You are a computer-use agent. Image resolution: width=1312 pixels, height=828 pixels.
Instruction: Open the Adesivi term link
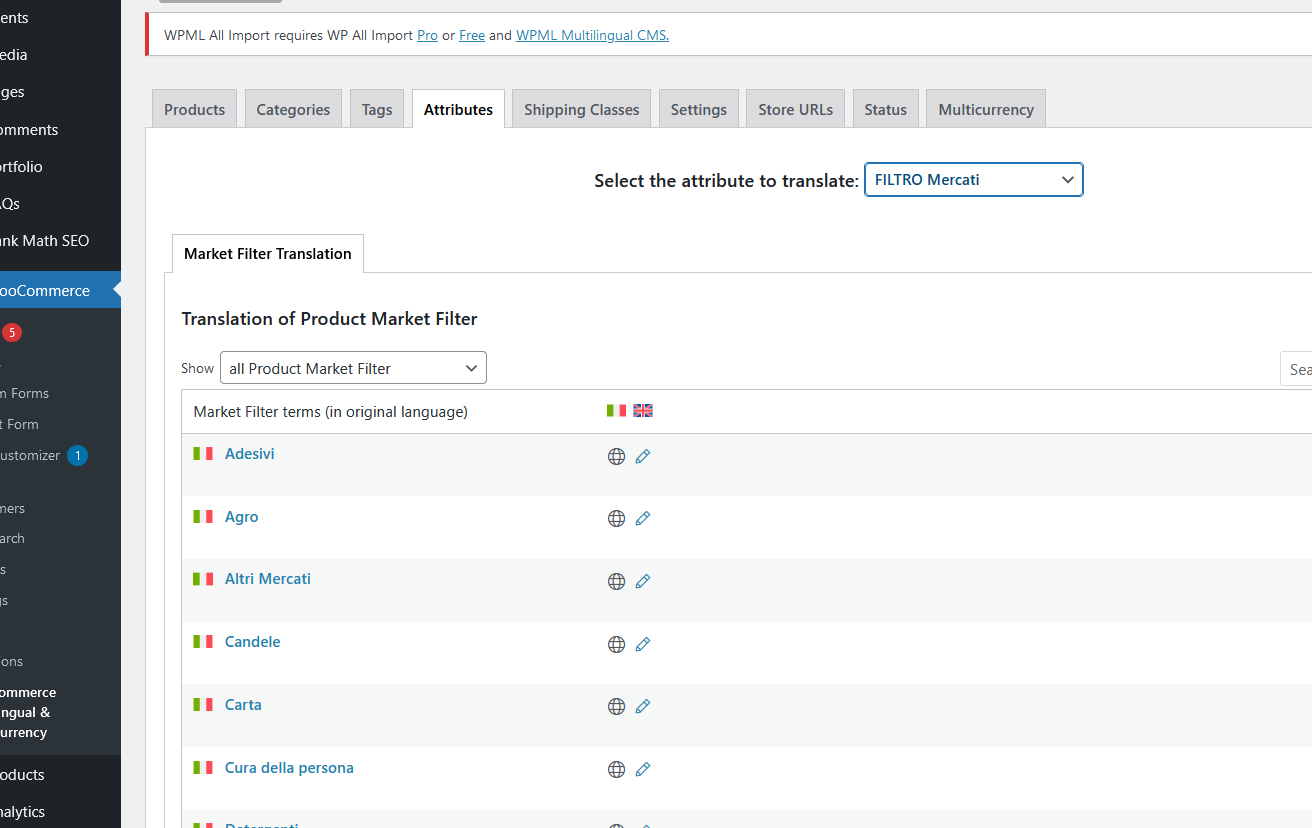pyautogui.click(x=249, y=454)
